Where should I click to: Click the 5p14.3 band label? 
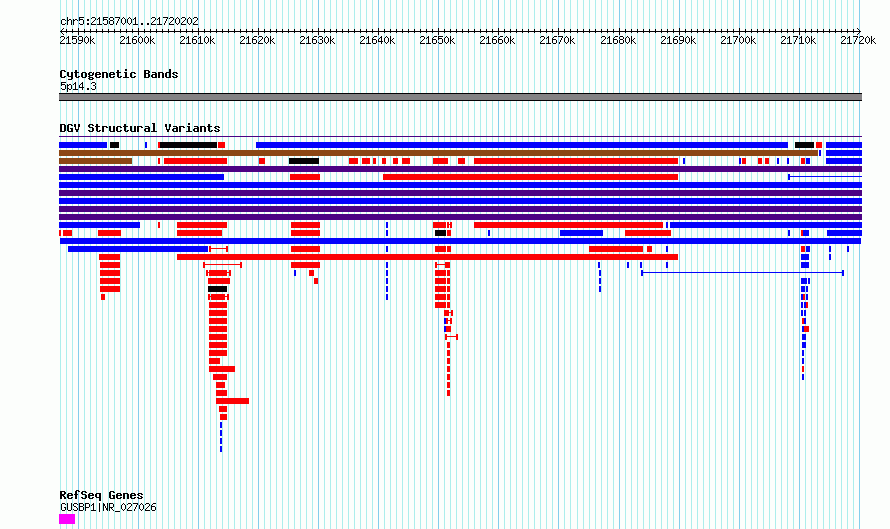pyautogui.click(x=78, y=87)
